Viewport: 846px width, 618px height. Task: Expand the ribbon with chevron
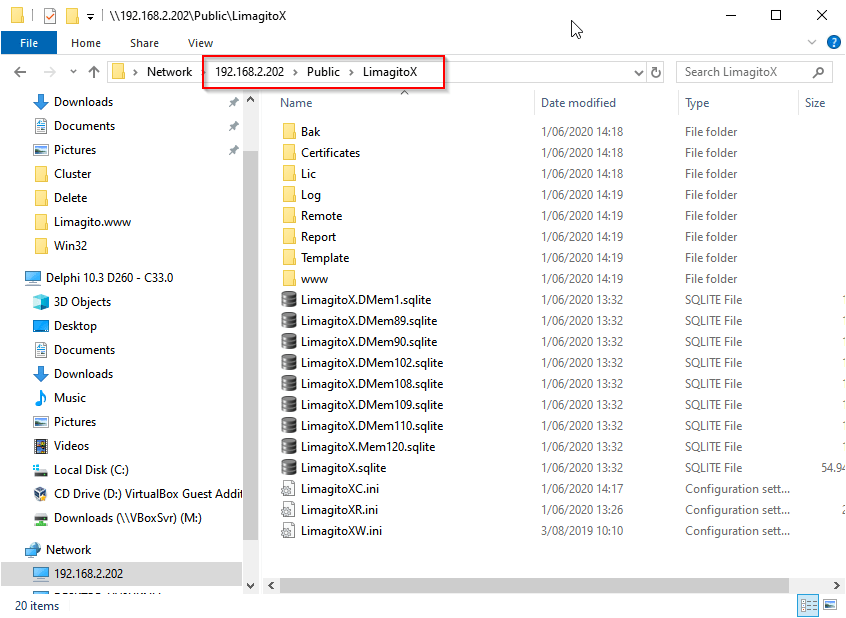click(811, 42)
